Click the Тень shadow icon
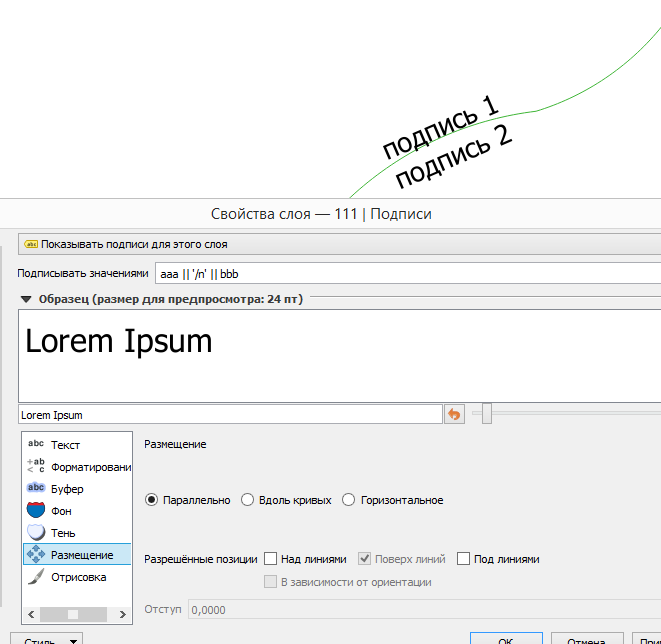 click(x=36, y=532)
